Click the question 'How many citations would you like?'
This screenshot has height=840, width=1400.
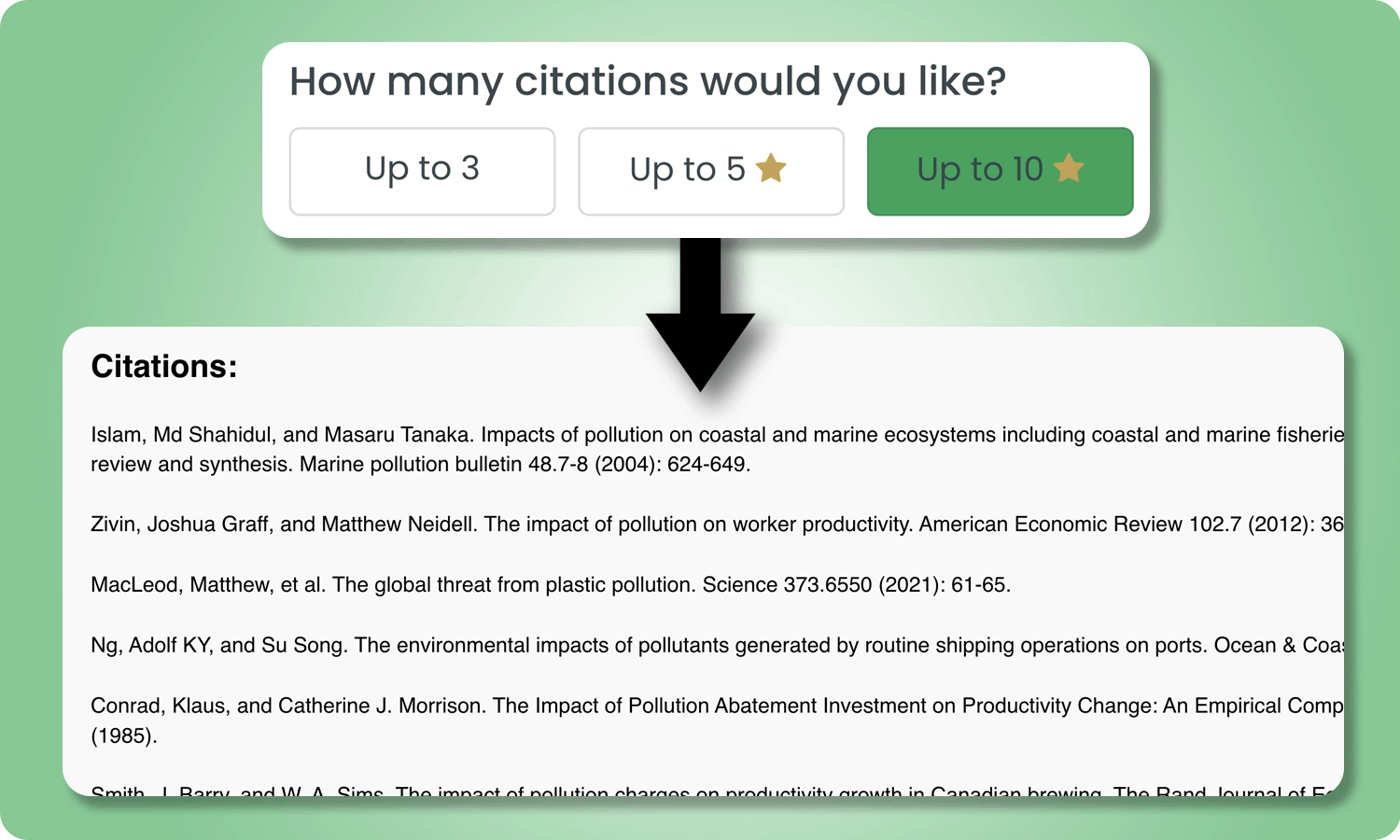[x=648, y=81]
